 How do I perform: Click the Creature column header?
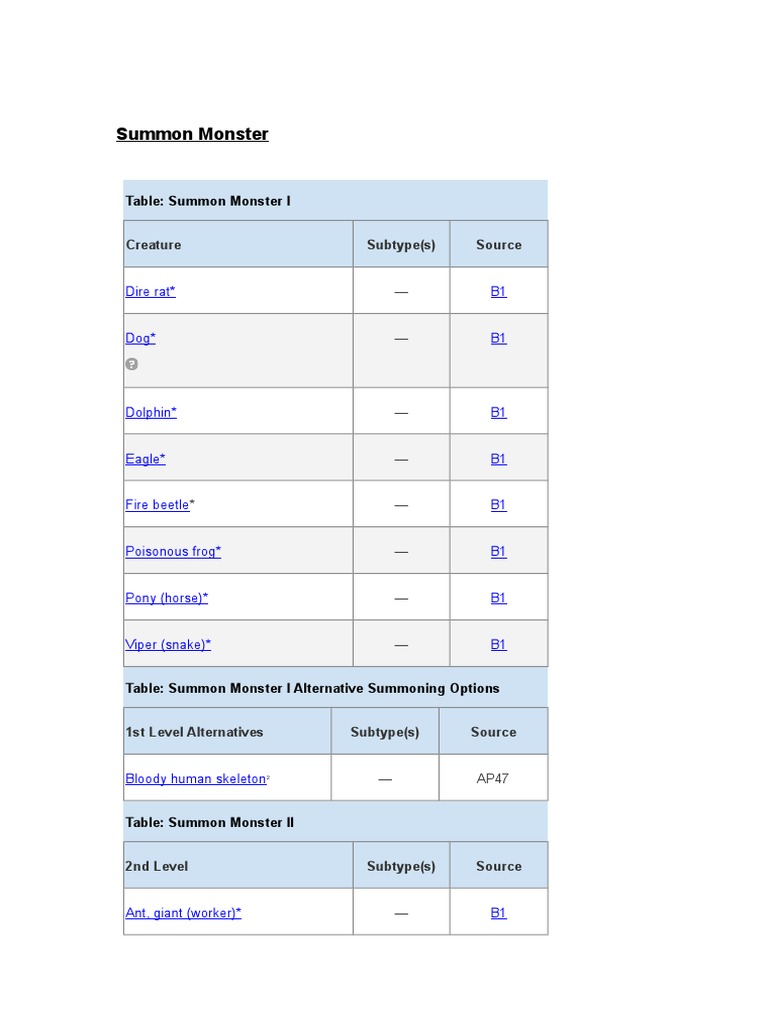coord(154,245)
